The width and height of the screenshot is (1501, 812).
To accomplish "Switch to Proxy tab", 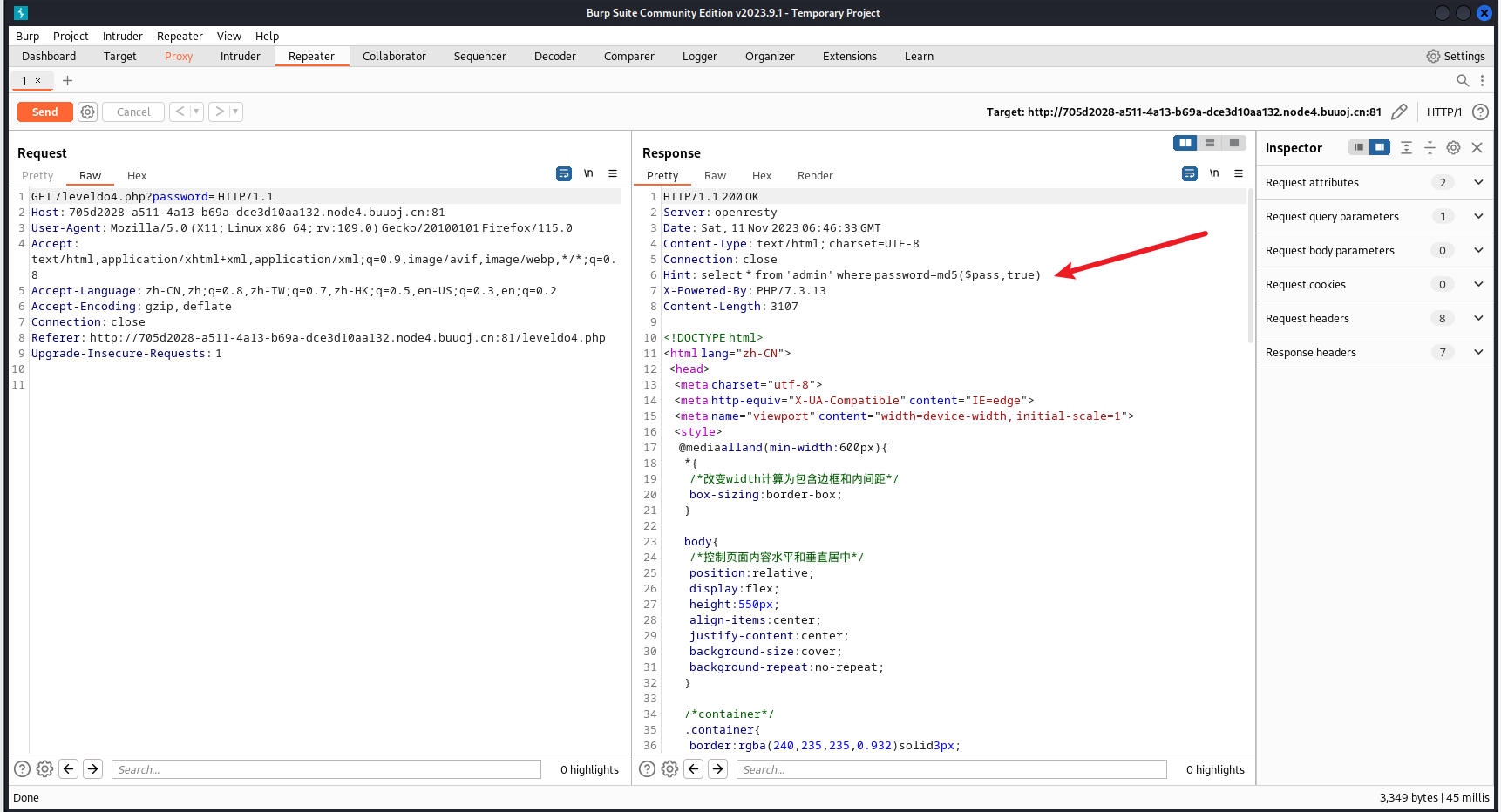I will pos(179,56).
